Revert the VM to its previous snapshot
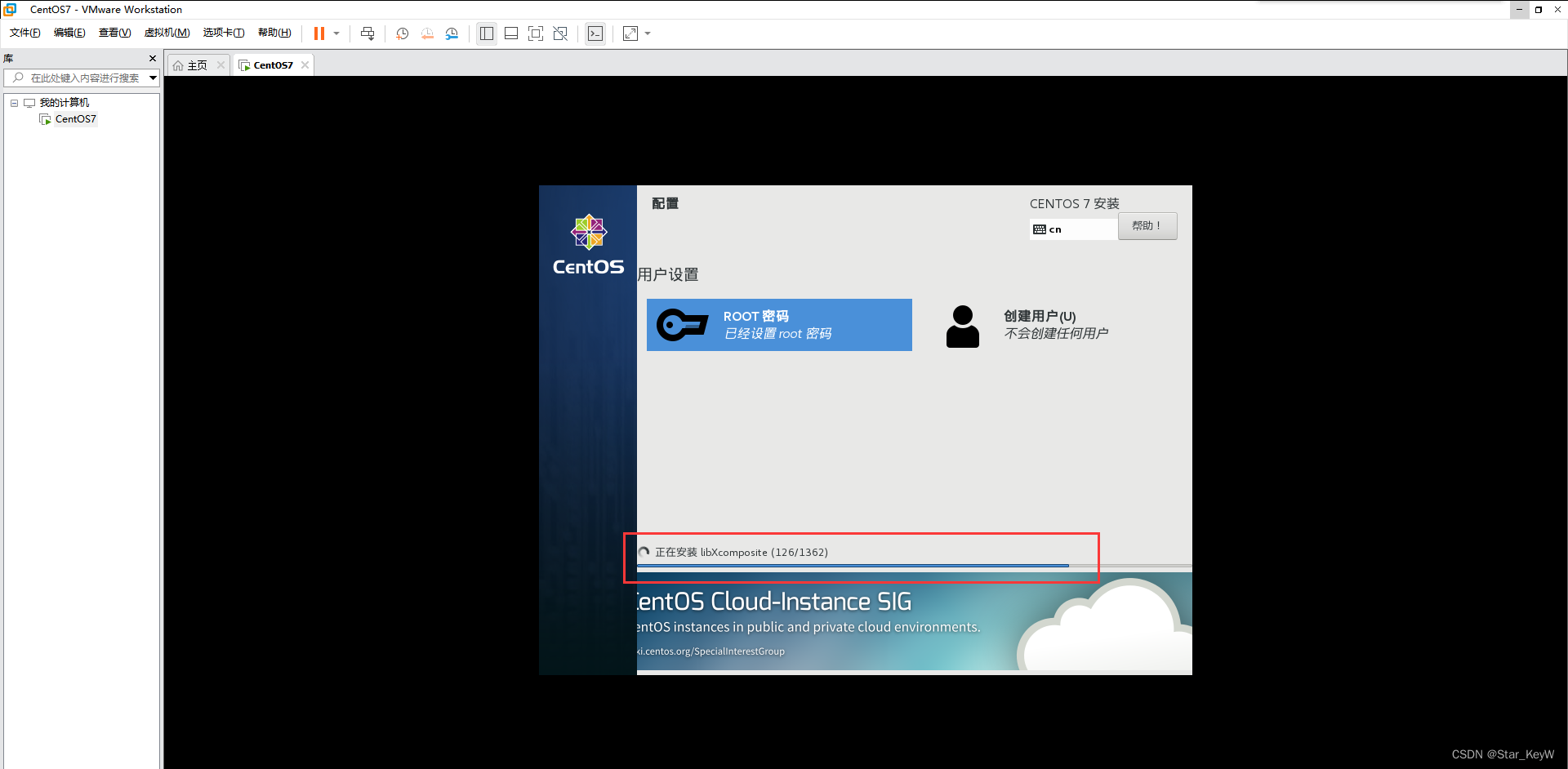The width and height of the screenshot is (1568, 769). [x=427, y=33]
